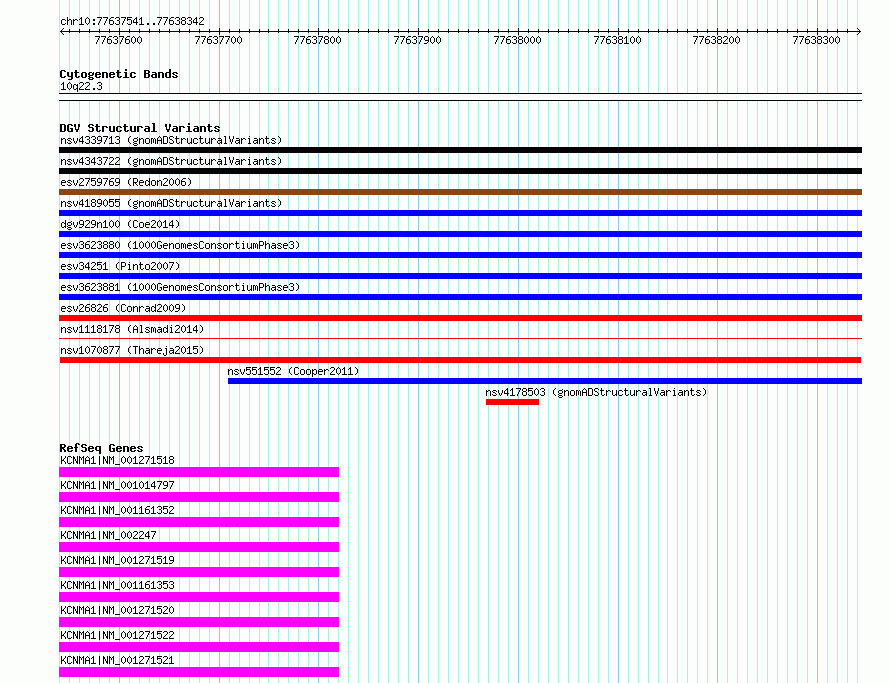Open esv3623880 1000Genomes variant label

point(180,245)
